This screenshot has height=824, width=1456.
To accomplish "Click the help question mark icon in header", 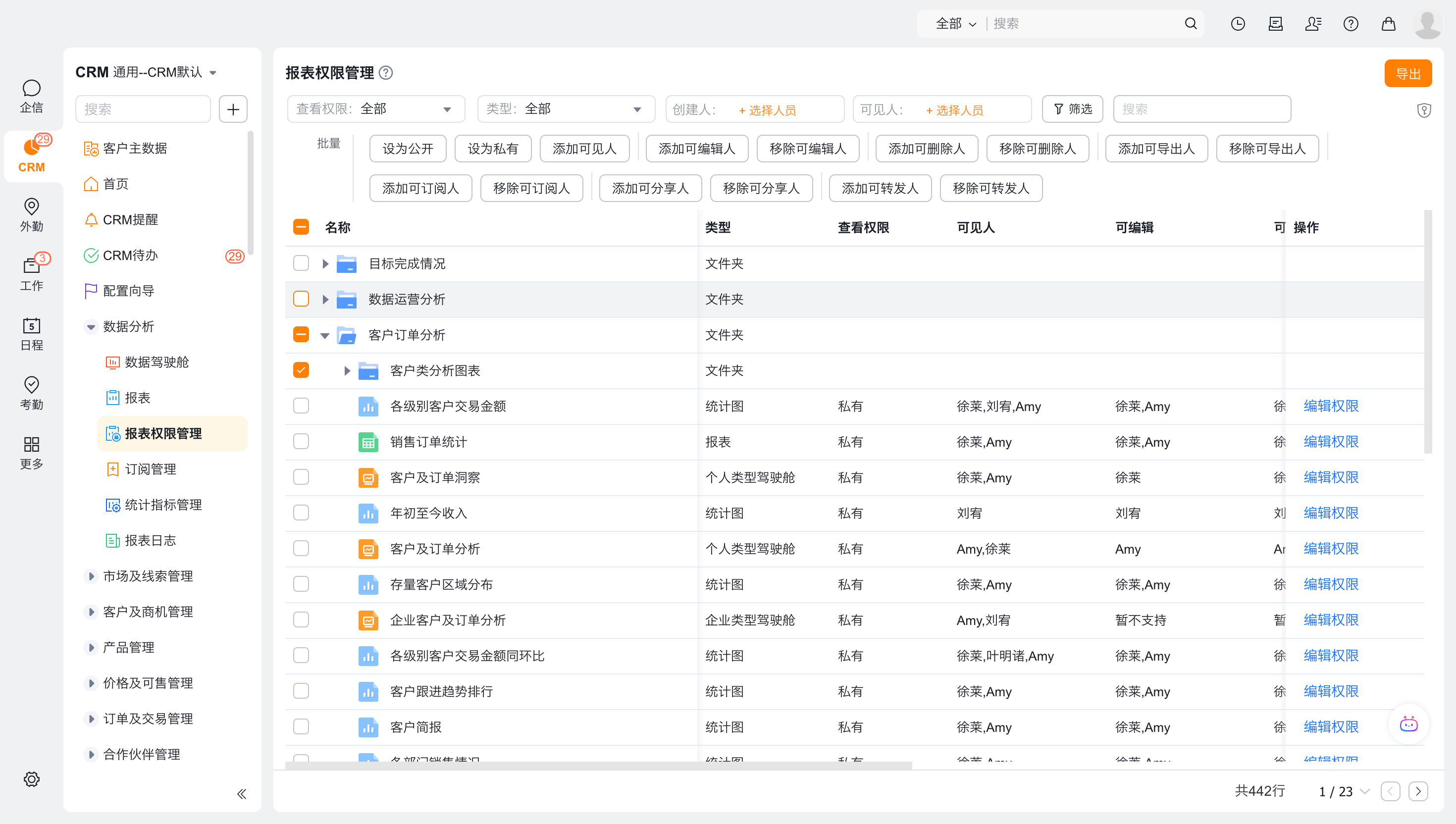I will point(1350,24).
